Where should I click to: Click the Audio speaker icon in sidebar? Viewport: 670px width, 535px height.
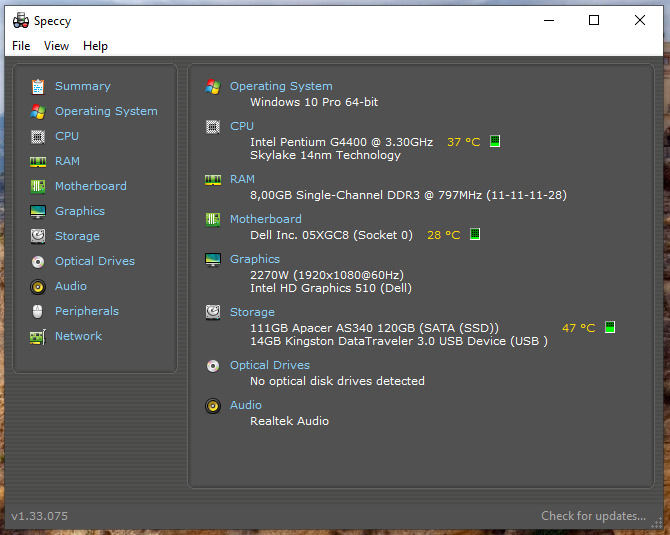coord(38,286)
